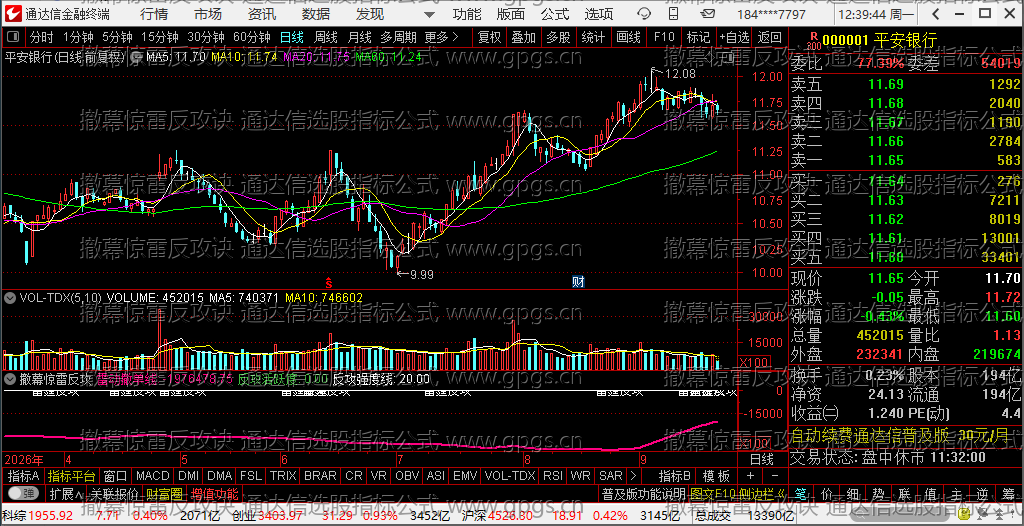Click the R300 margin tag beside 000001
1024x526 pixels.
[813, 42]
